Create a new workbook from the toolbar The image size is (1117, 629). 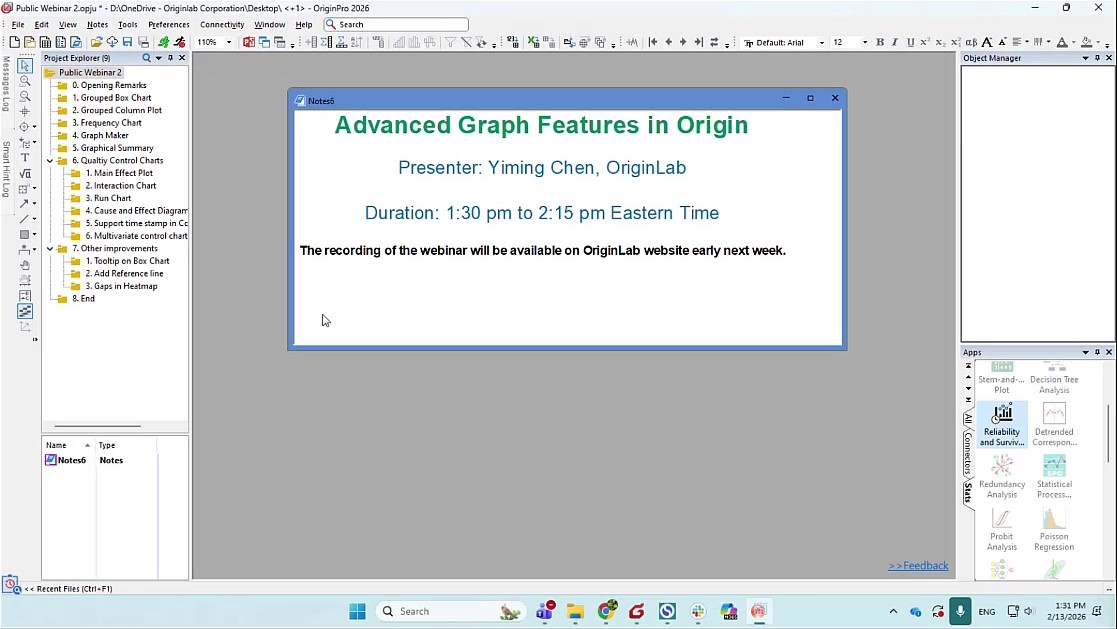(x=45, y=42)
